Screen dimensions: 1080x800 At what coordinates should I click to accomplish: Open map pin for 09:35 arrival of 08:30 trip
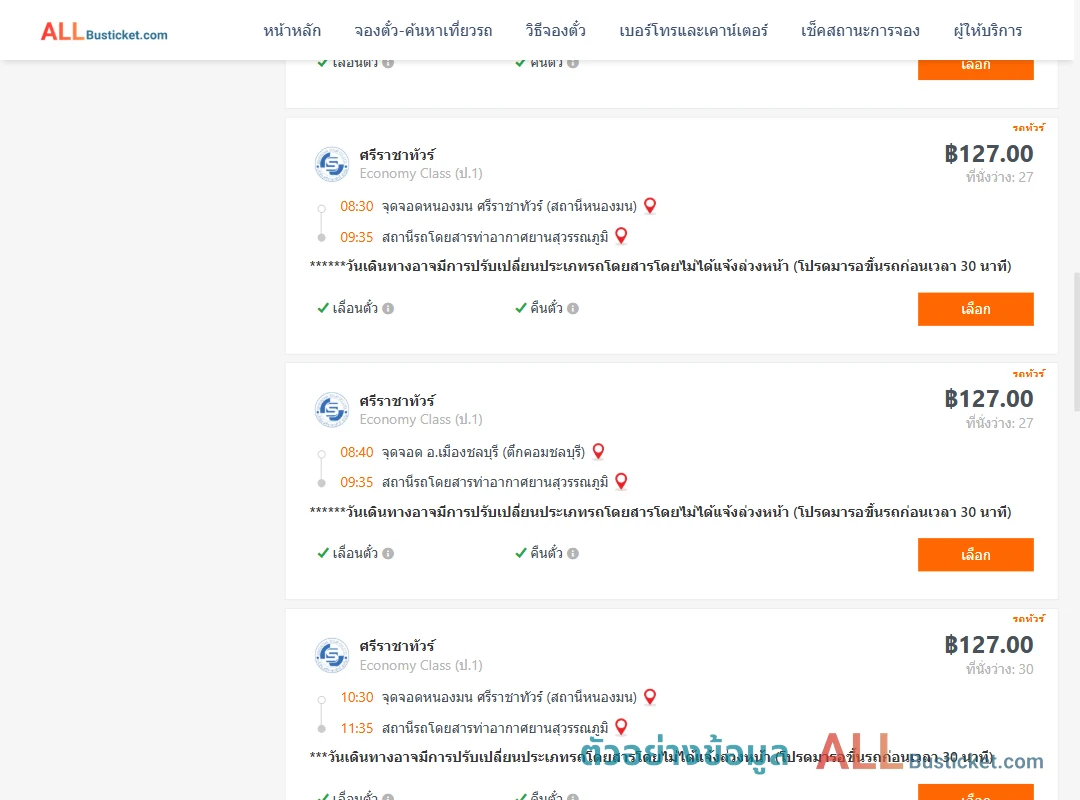click(x=621, y=236)
